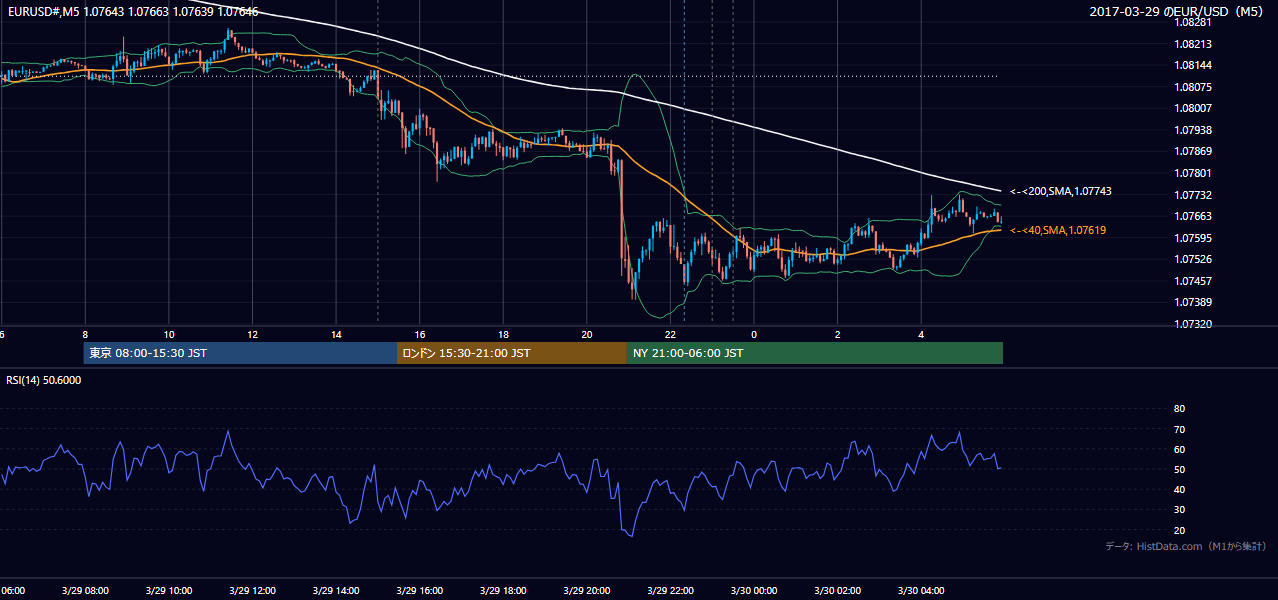Click the Tokyo 08:00-15:30 JST session bar

click(x=240, y=353)
